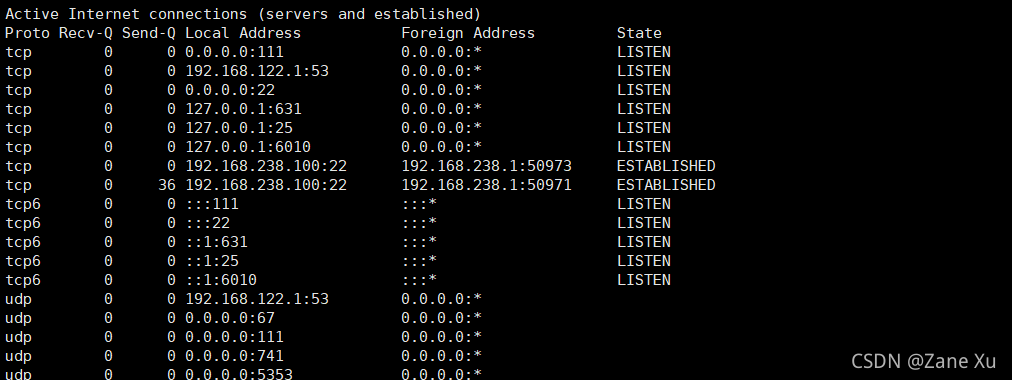This screenshot has height=380, width=1012.
Task: Click ESTABLISHED in the 50973 connection row
Action: pyautogui.click(x=666, y=166)
